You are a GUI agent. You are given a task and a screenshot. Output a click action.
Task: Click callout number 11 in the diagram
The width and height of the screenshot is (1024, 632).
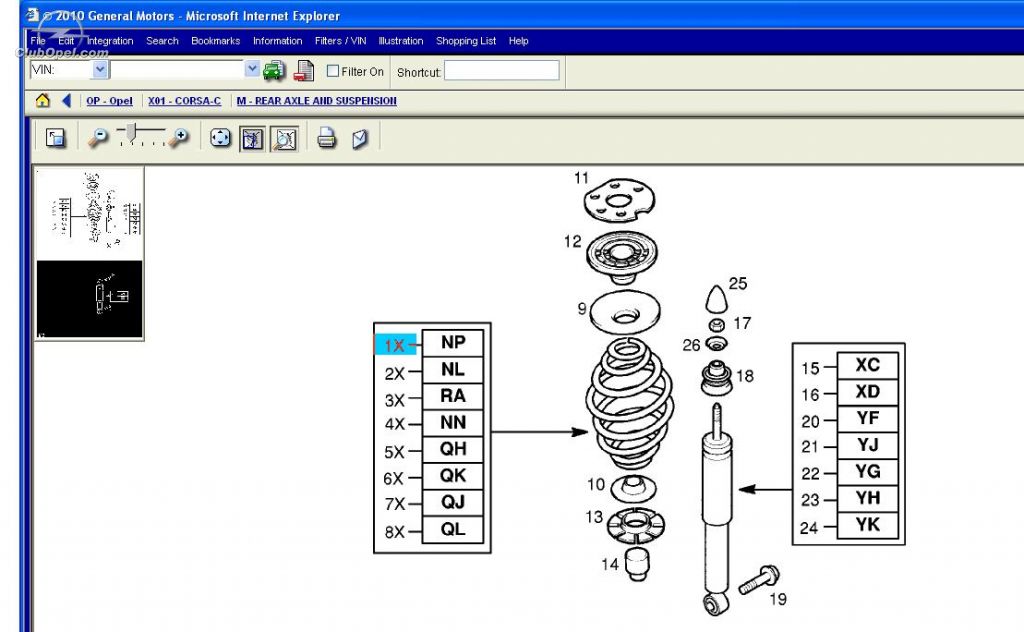(x=581, y=178)
